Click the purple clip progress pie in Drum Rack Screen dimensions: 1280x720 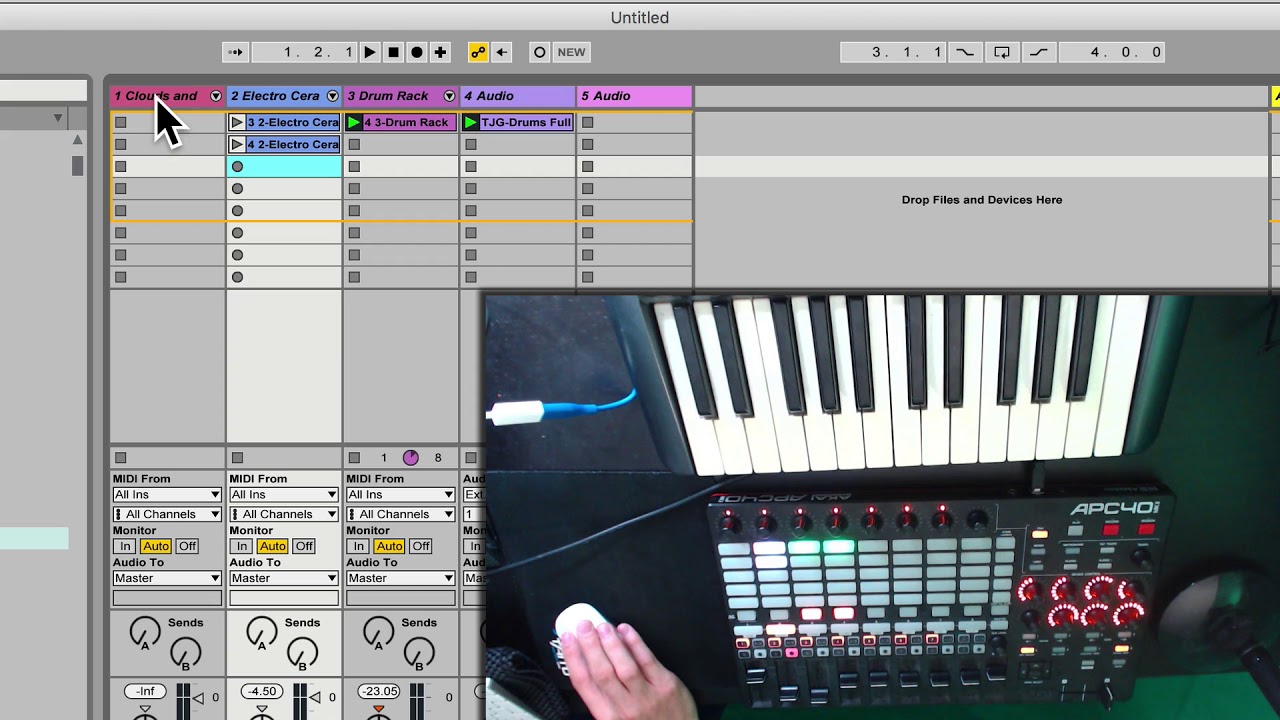411,458
